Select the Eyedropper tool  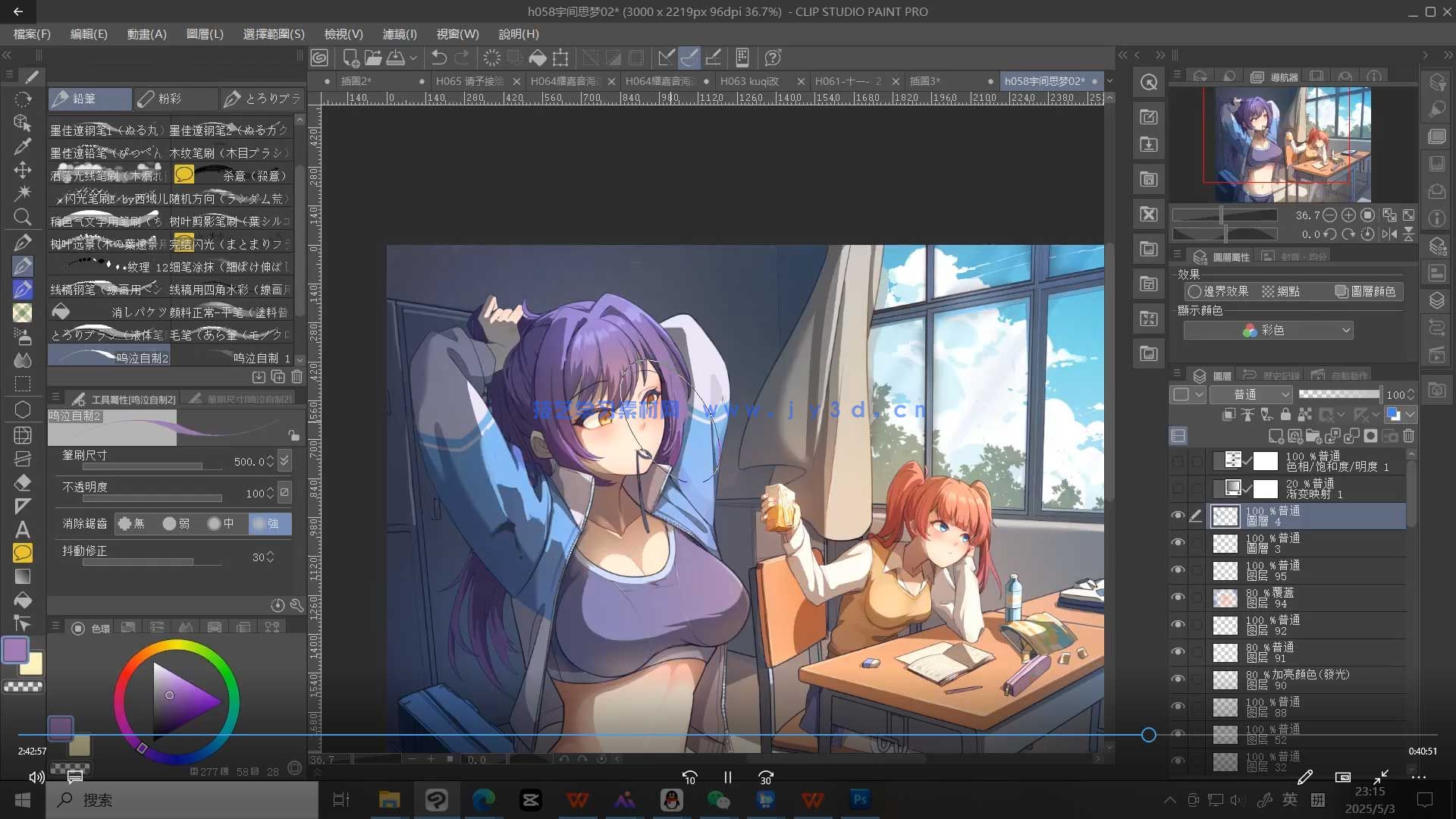pos(23,146)
